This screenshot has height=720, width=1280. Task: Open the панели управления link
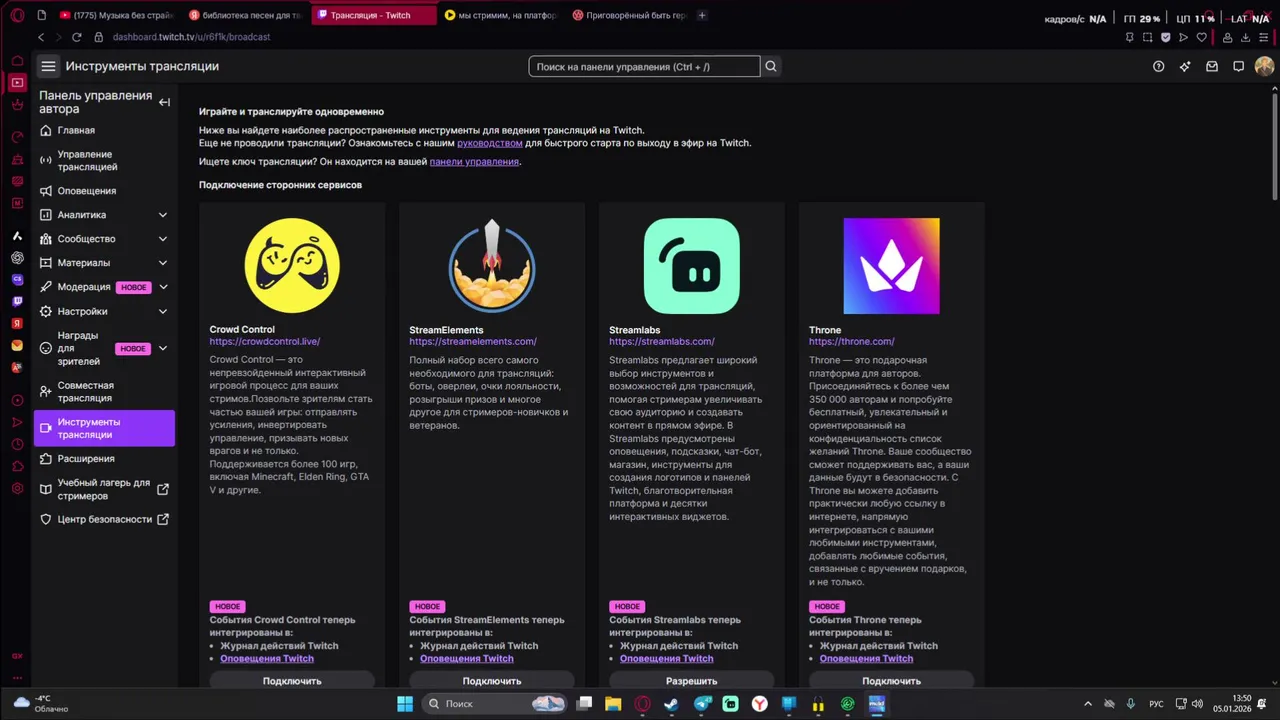pos(474,161)
